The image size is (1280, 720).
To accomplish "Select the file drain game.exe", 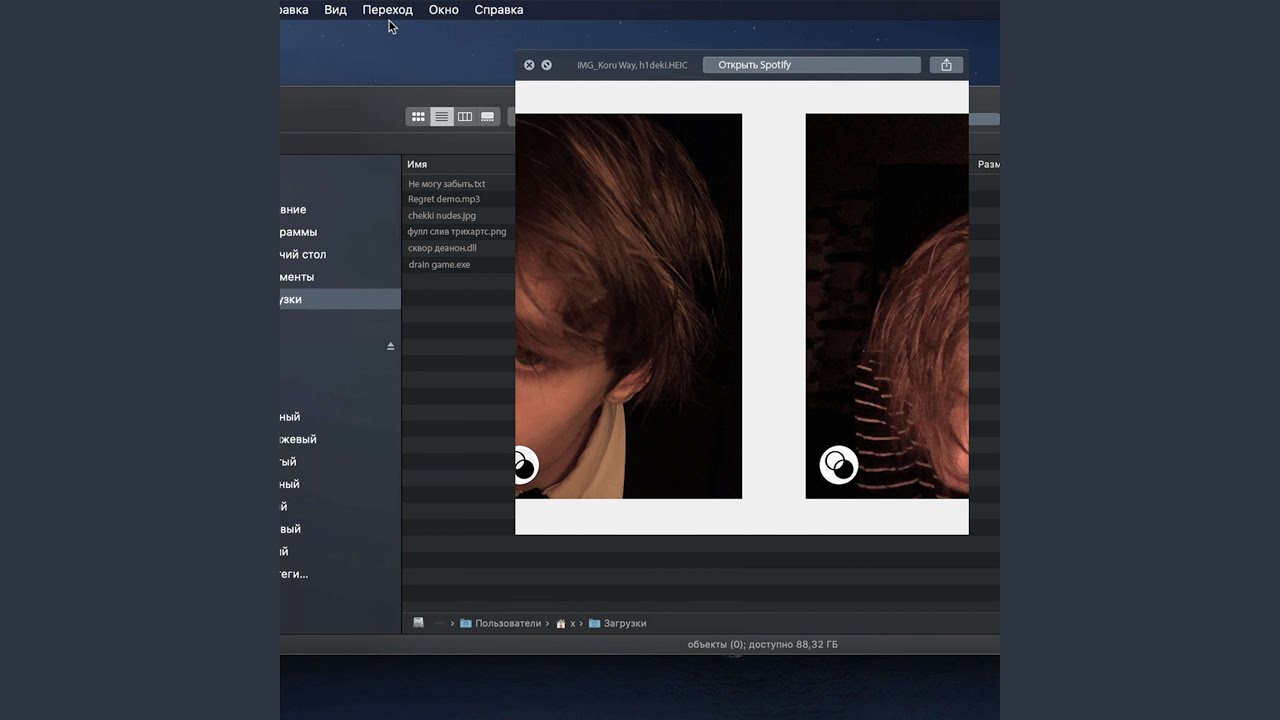I will coord(439,265).
